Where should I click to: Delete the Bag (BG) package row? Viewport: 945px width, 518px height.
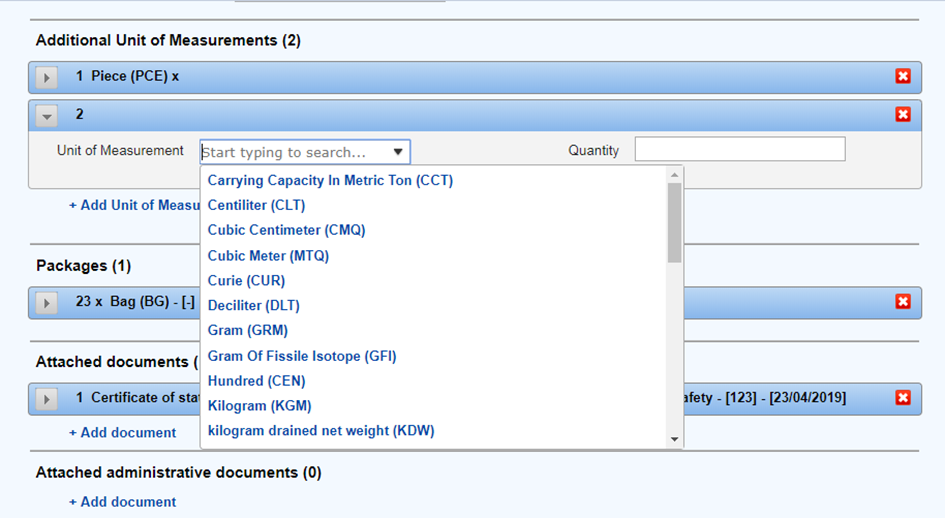(x=903, y=302)
